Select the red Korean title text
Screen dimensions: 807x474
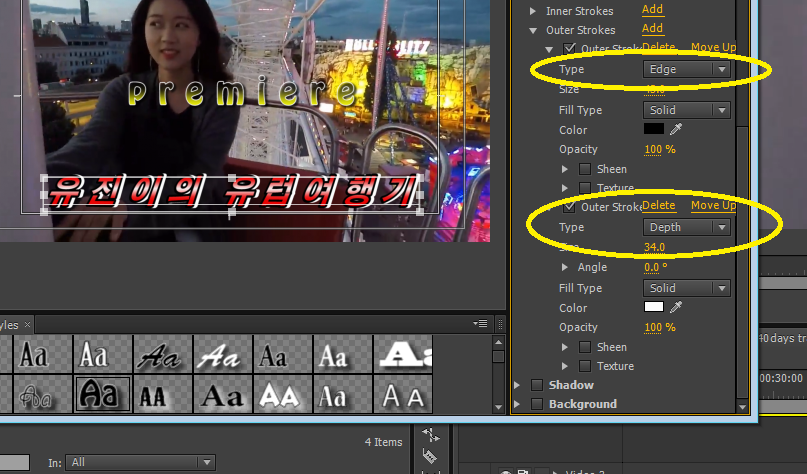coord(232,192)
